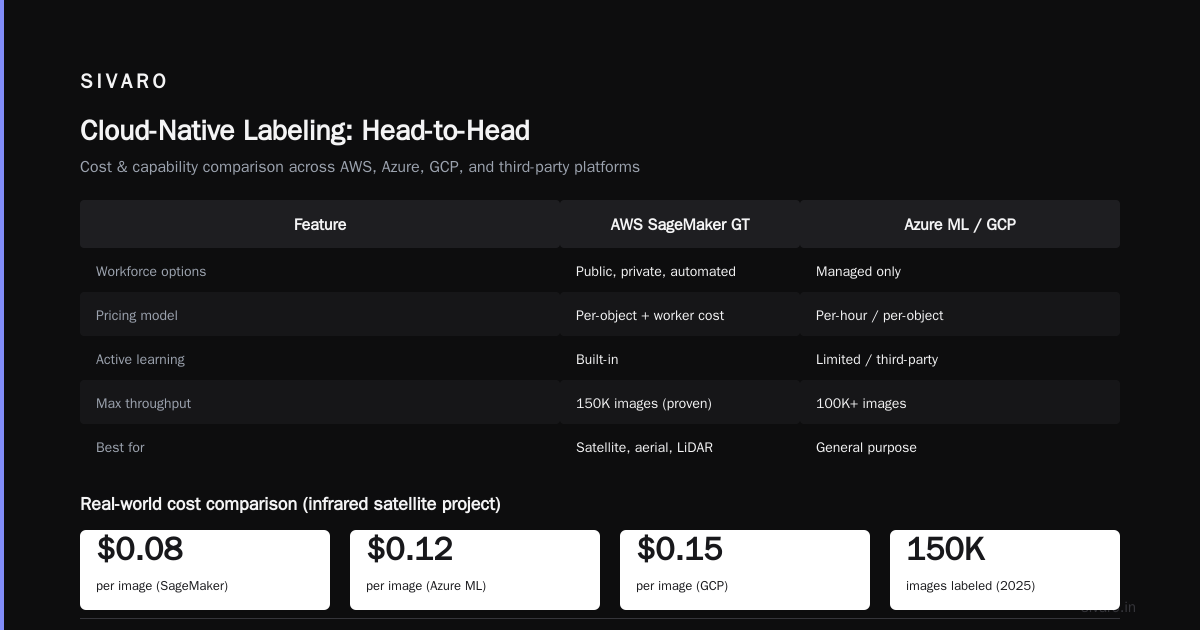Click the SIVARO logo text
Screen dimensions: 1200x630
tap(124, 81)
